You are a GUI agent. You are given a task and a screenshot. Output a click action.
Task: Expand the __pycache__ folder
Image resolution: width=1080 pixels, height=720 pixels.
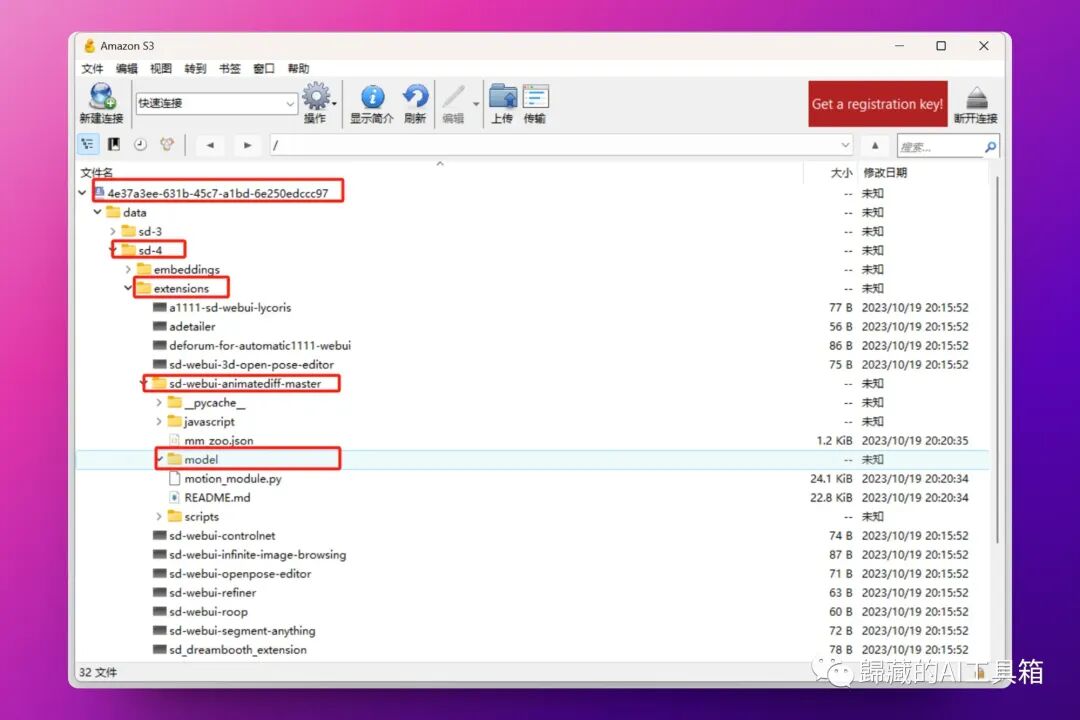(159, 402)
